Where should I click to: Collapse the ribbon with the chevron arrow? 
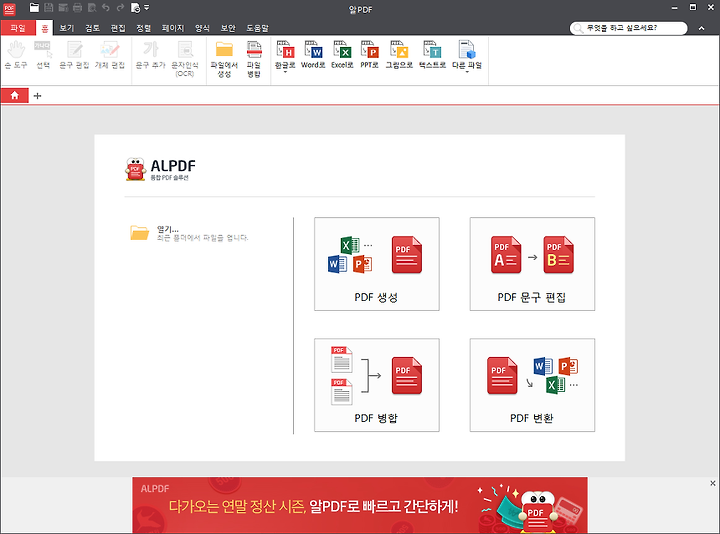click(x=702, y=28)
